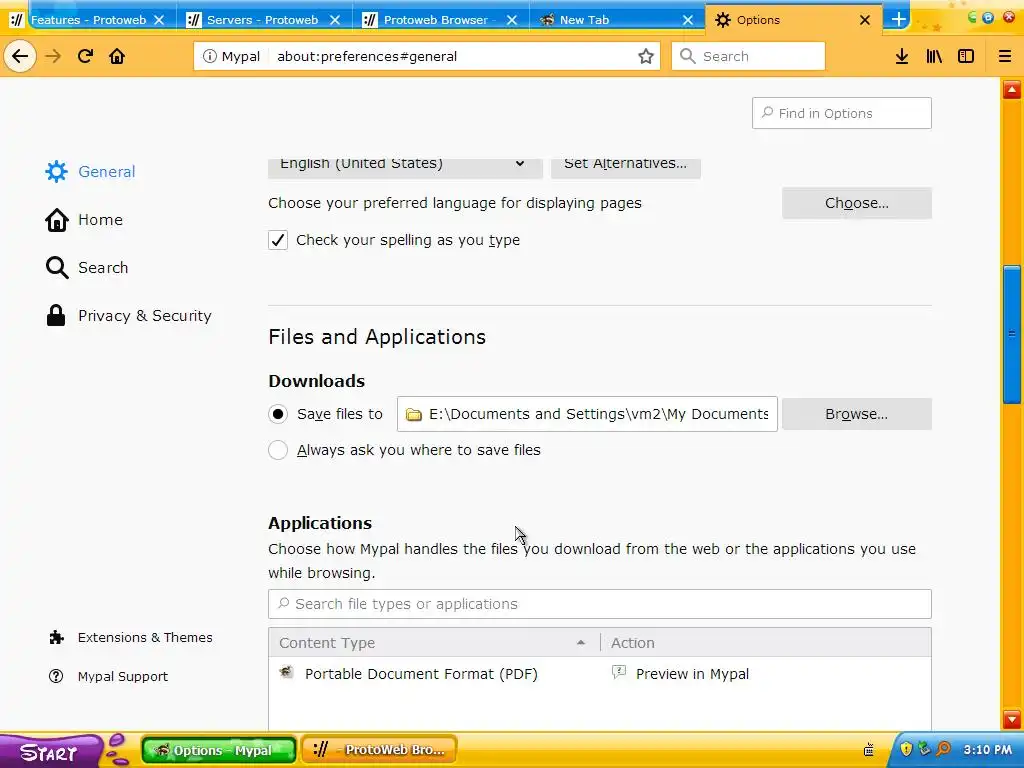Focus the toolbar Search box

coord(748,56)
